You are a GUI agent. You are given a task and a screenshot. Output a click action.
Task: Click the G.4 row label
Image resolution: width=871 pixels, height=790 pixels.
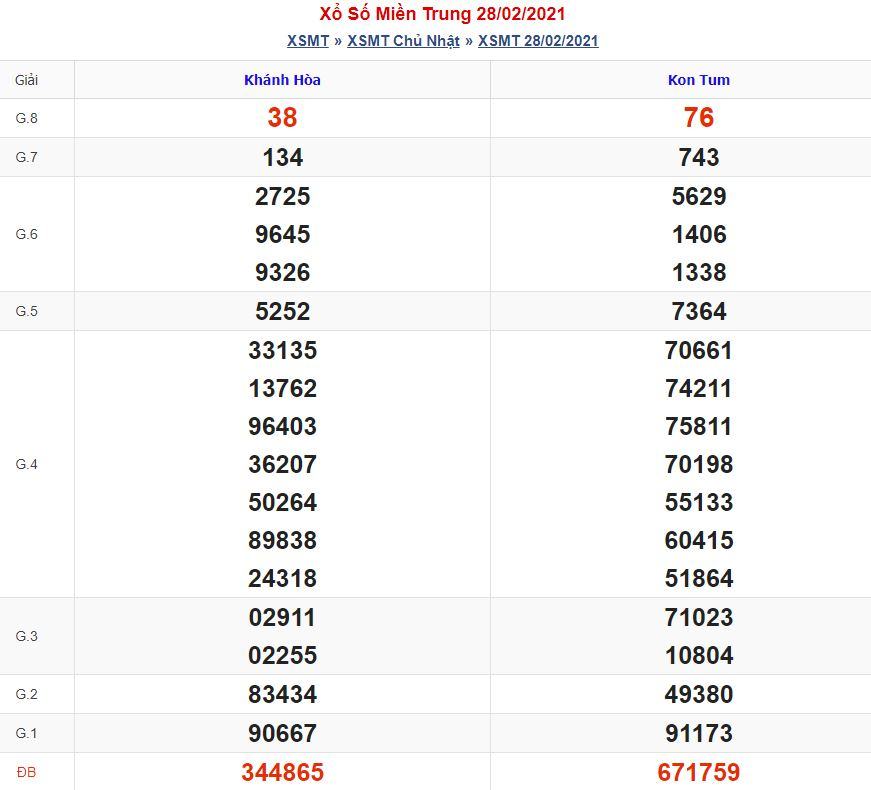point(27,464)
